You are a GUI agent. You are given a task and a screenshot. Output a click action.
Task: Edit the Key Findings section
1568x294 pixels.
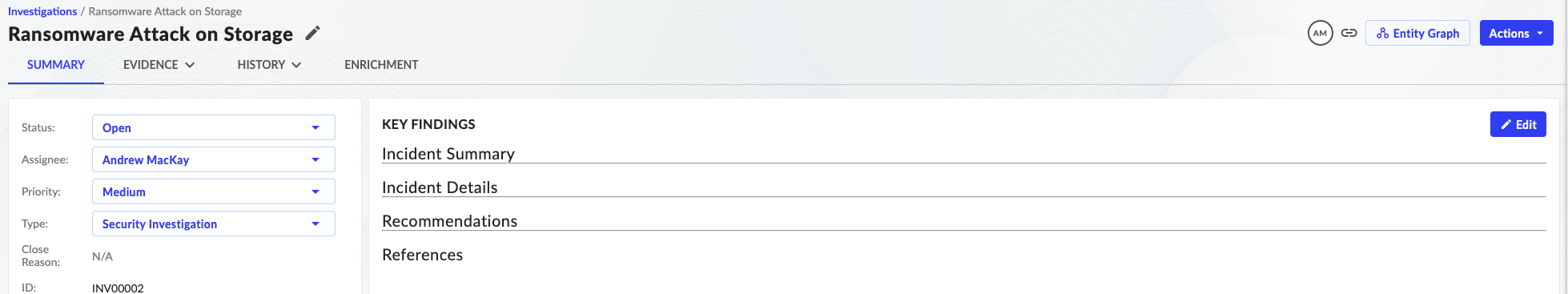tap(1518, 124)
